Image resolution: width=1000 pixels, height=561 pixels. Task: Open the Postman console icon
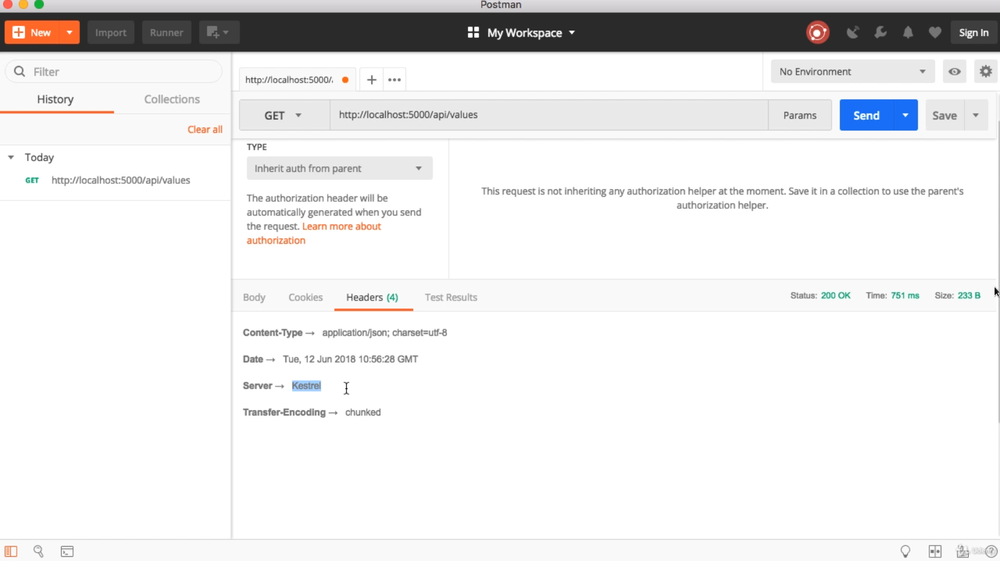click(x=67, y=551)
